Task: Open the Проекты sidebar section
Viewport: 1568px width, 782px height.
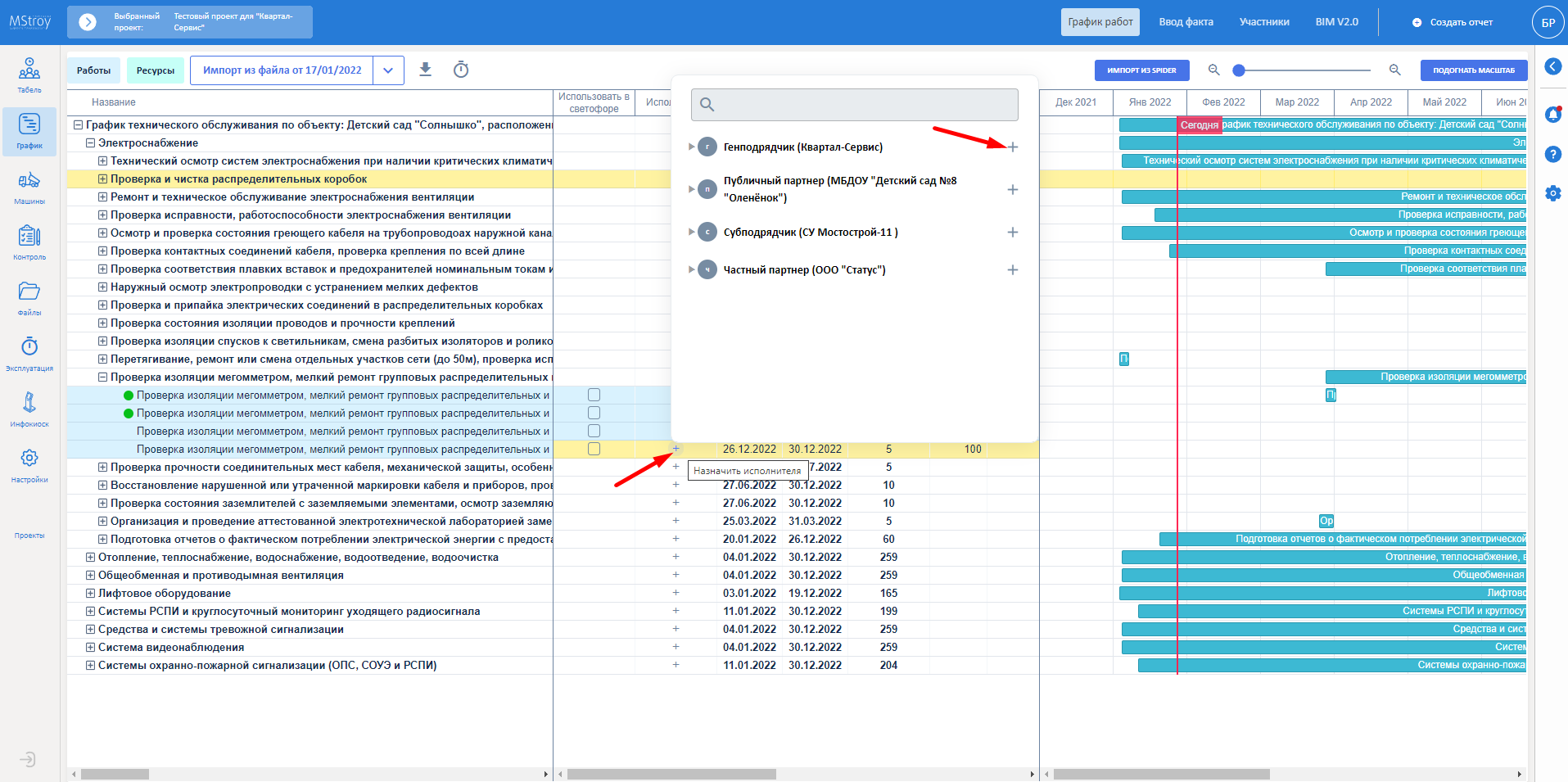Action: (29, 536)
